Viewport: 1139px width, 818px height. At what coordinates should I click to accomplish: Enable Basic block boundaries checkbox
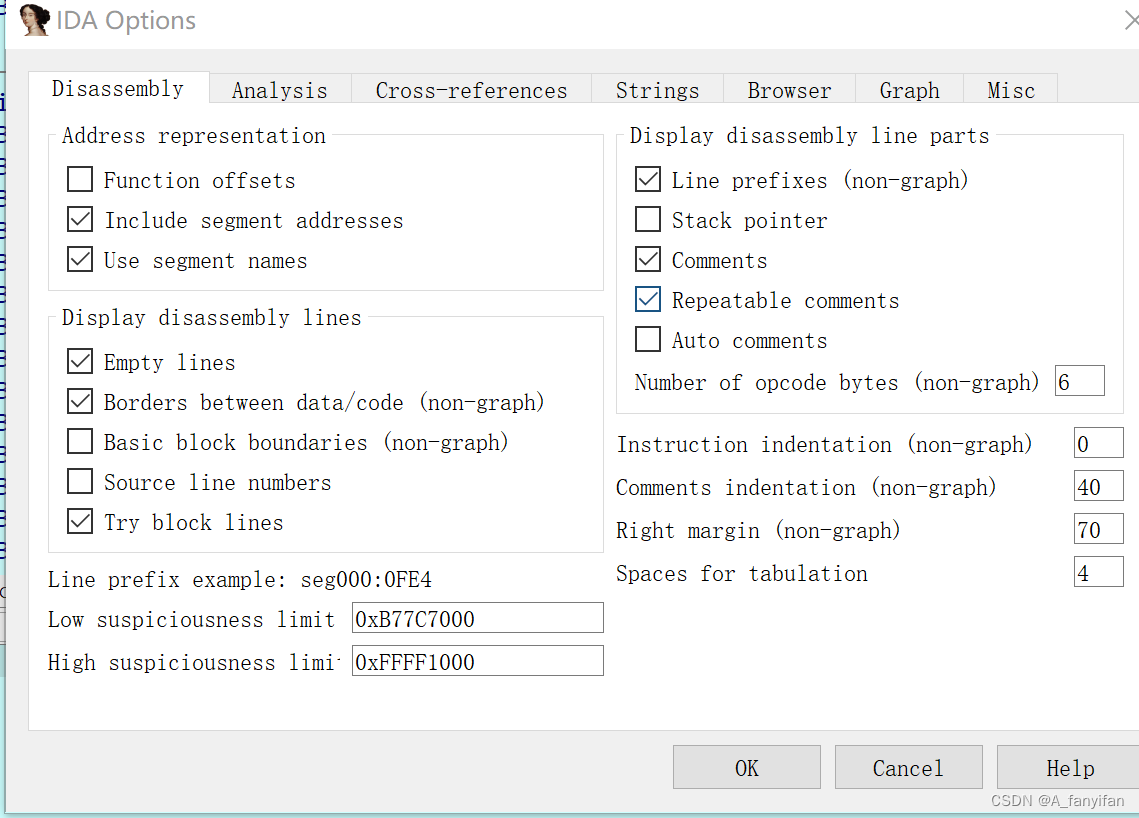(x=80, y=441)
